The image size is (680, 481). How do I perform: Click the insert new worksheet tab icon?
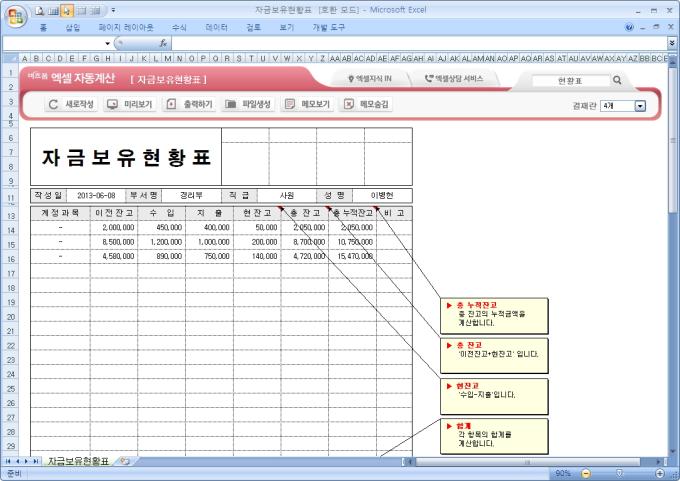tap(125, 461)
